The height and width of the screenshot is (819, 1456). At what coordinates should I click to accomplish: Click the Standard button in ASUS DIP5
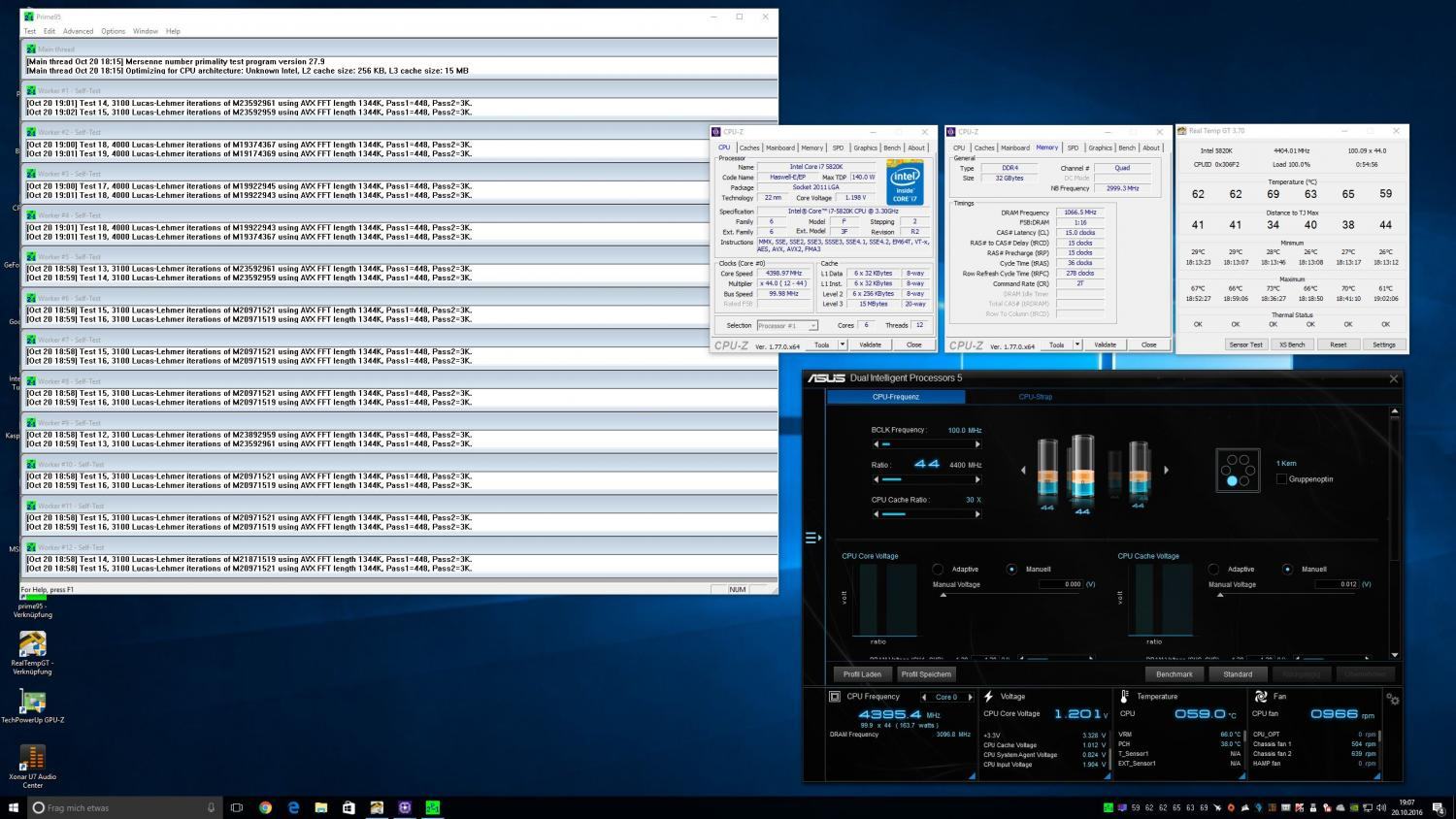point(1238,674)
